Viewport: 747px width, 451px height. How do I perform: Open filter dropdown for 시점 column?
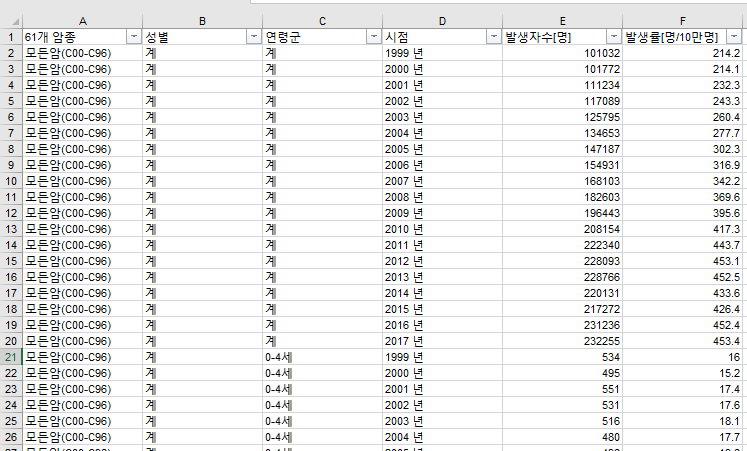pos(494,37)
